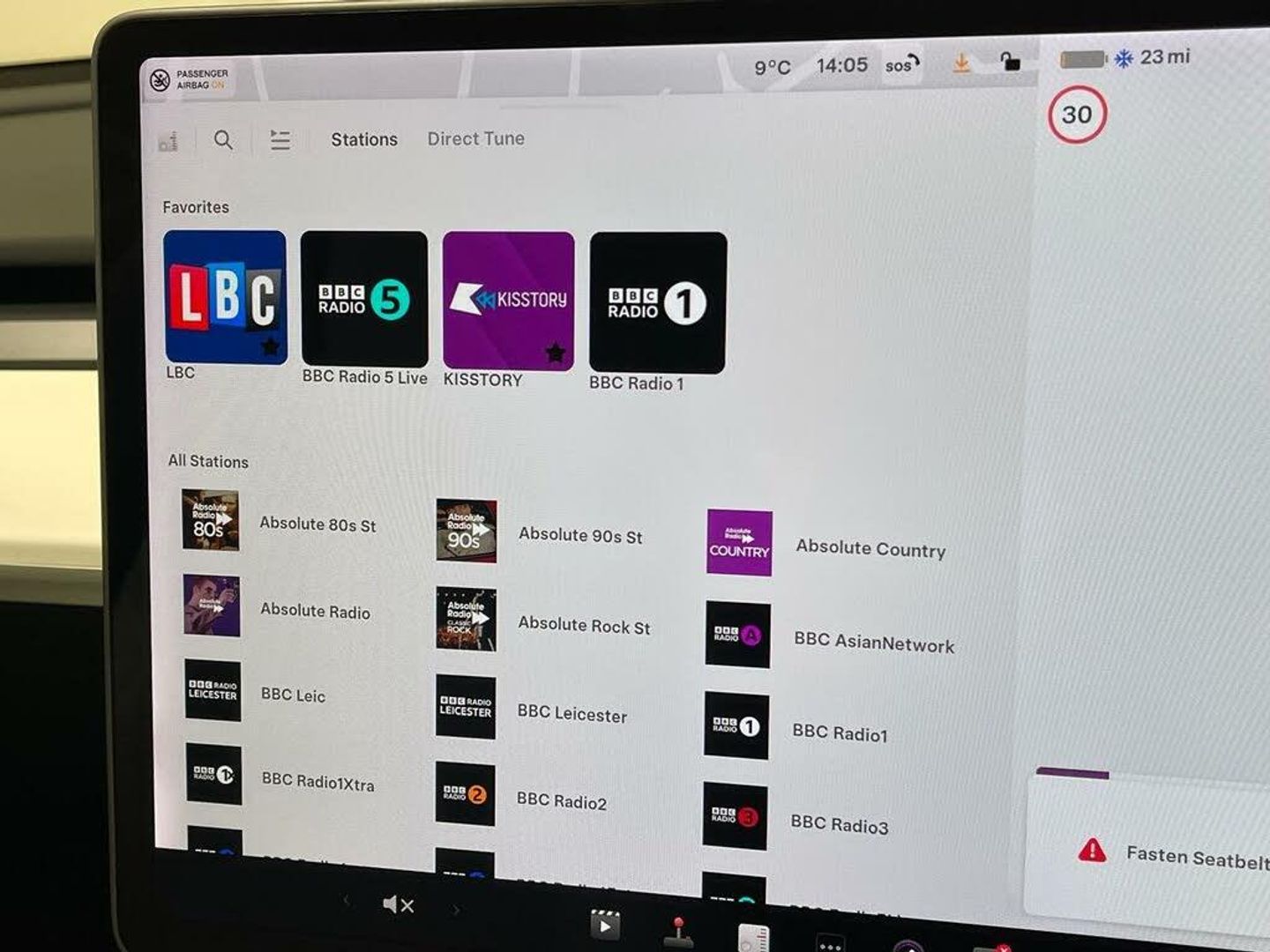Select Absolute Rock St station logo
Image resolution: width=1270 pixels, height=952 pixels.
pos(466,620)
